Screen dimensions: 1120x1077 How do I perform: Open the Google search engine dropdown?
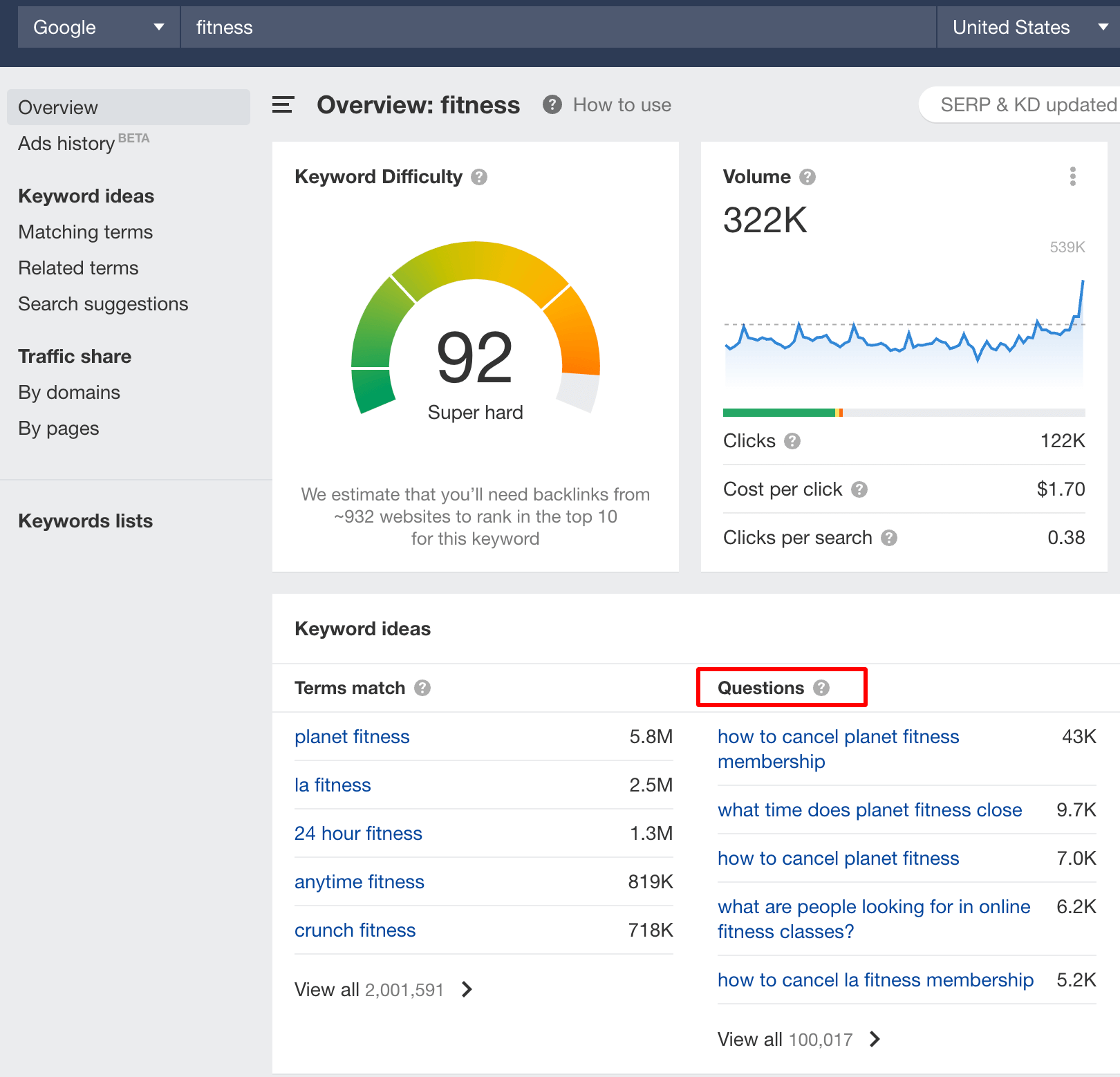(99, 28)
